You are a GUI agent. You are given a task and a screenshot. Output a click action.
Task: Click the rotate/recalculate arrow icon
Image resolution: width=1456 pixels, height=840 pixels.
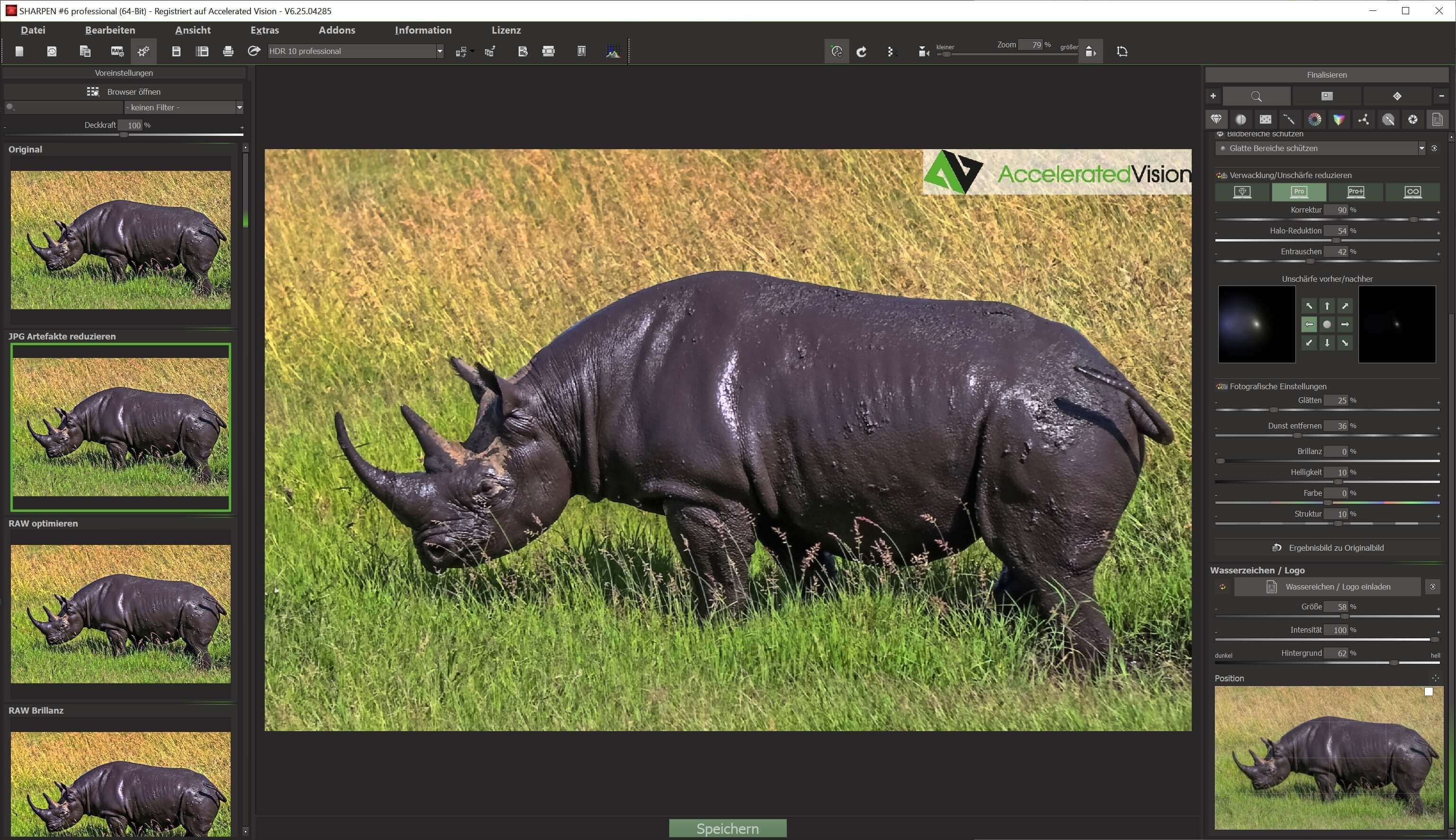pyautogui.click(x=862, y=52)
